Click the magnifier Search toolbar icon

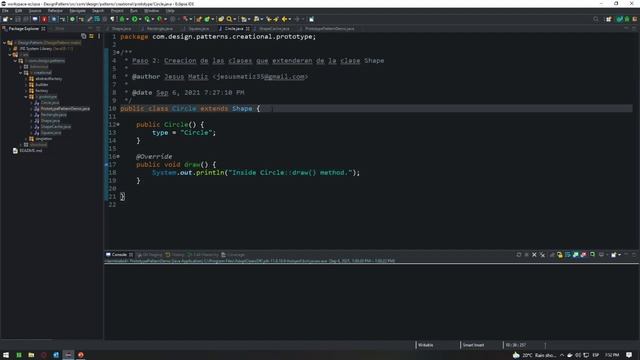[x=229, y=19]
